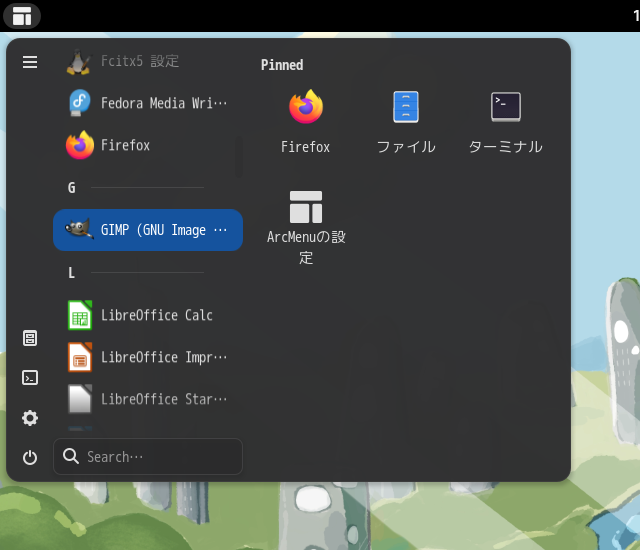
Task: Launch Fedora Media Writer from app list
Action: (148, 103)
